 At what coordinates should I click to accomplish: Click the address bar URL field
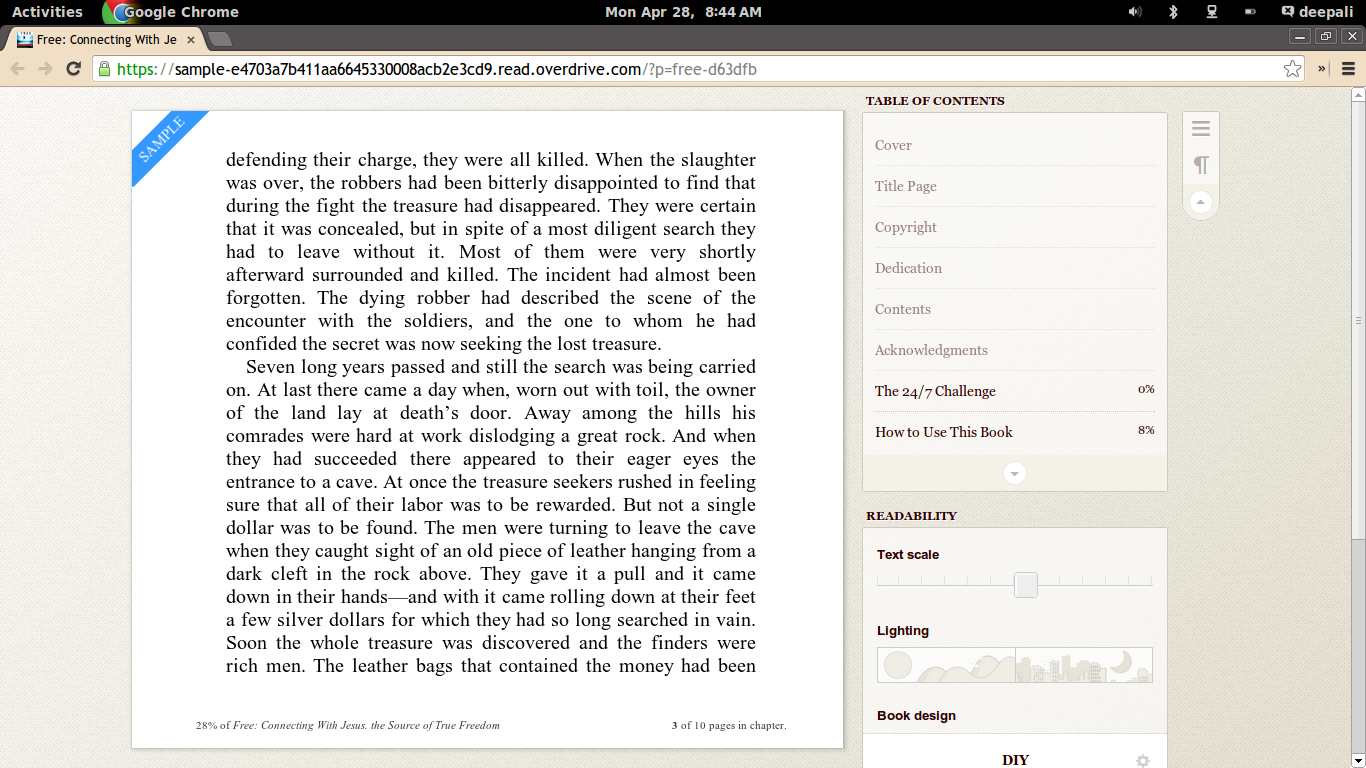(697, 69)
